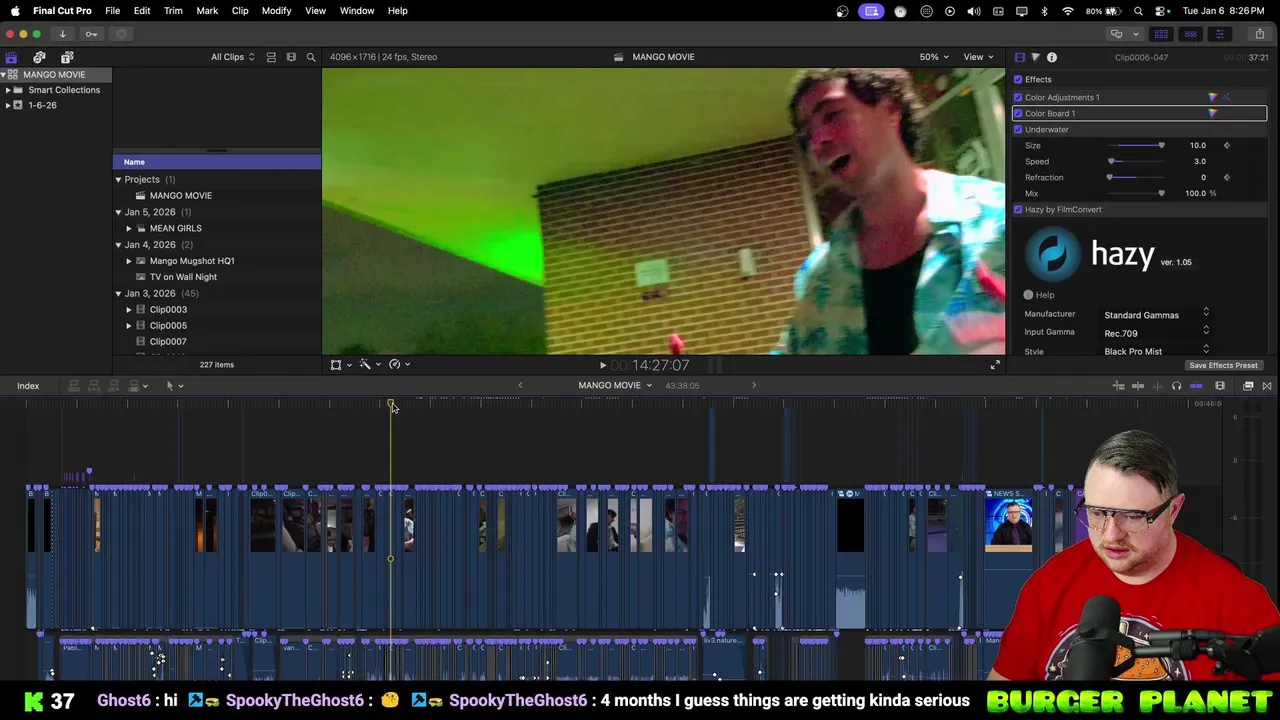The width and height of the screenshot is (1280, 720).
Task: Open the color inspector triangle icon
Action: point(1035,57)
